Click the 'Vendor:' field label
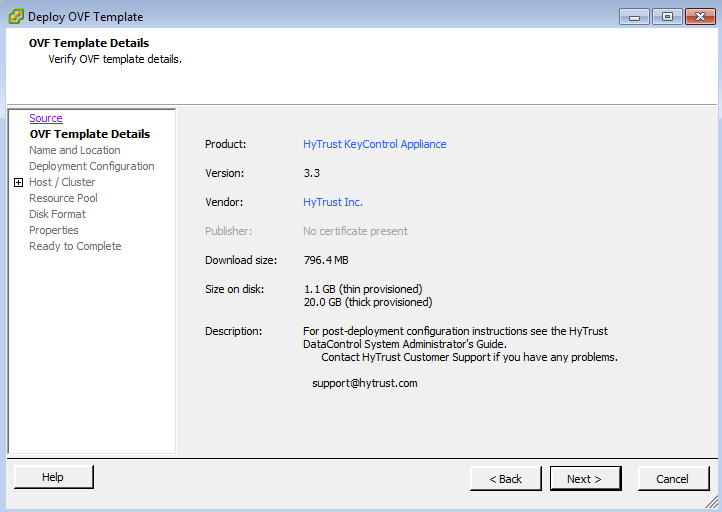This screenshot has height=512, width=722. 224,202
